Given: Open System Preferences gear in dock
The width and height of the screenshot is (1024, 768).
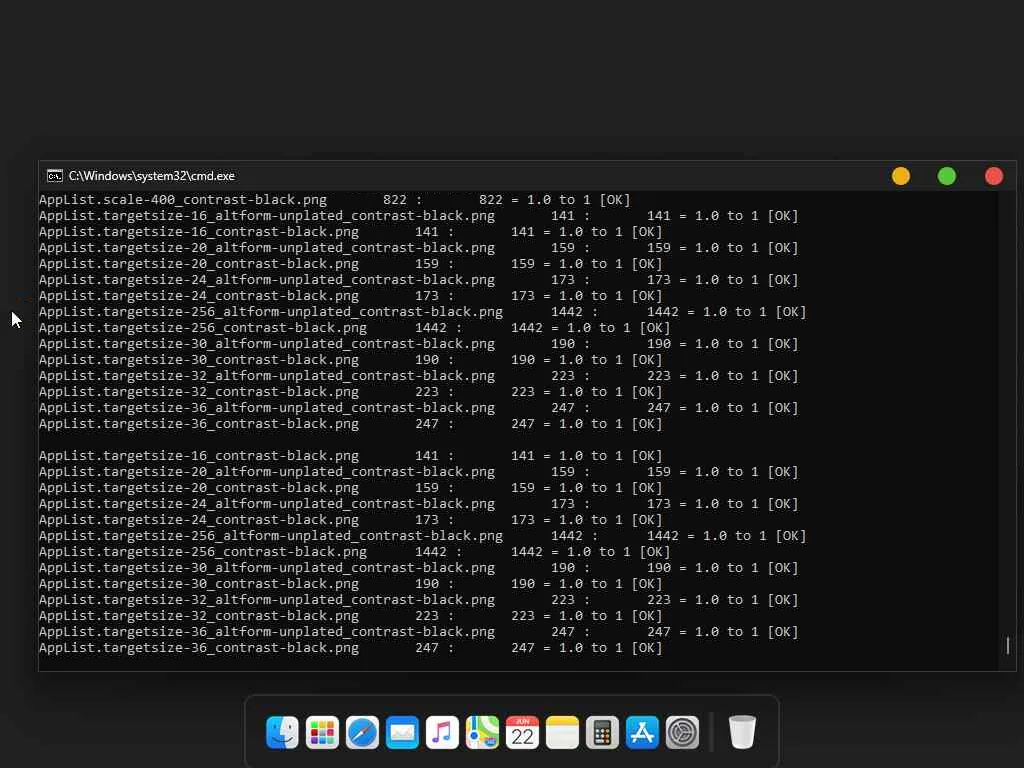Looking at the screenshot, I should [x=682, y=732].
